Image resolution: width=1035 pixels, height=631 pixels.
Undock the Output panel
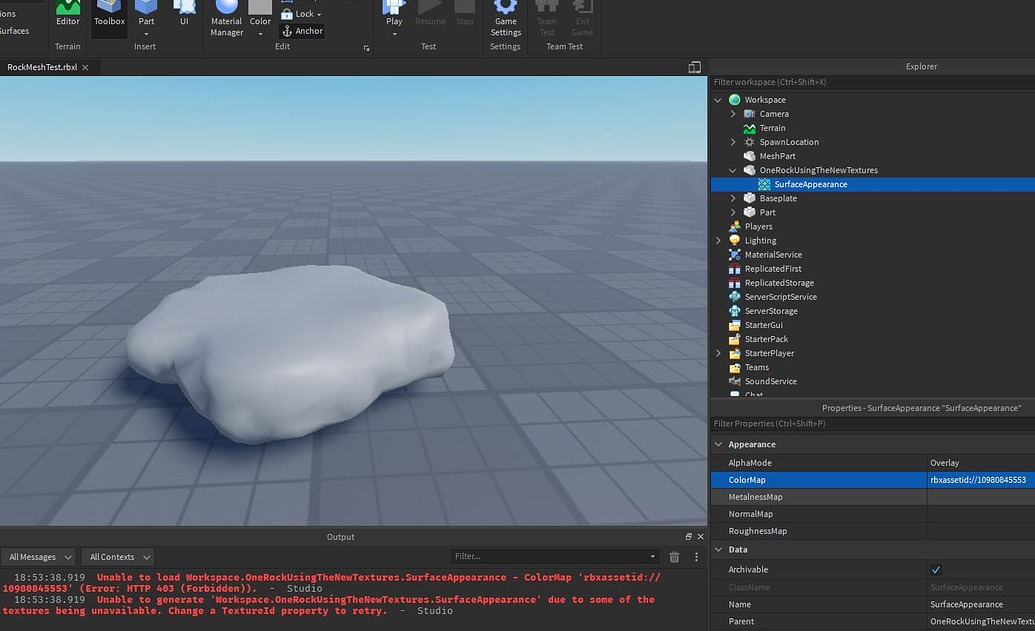point(688,537)
